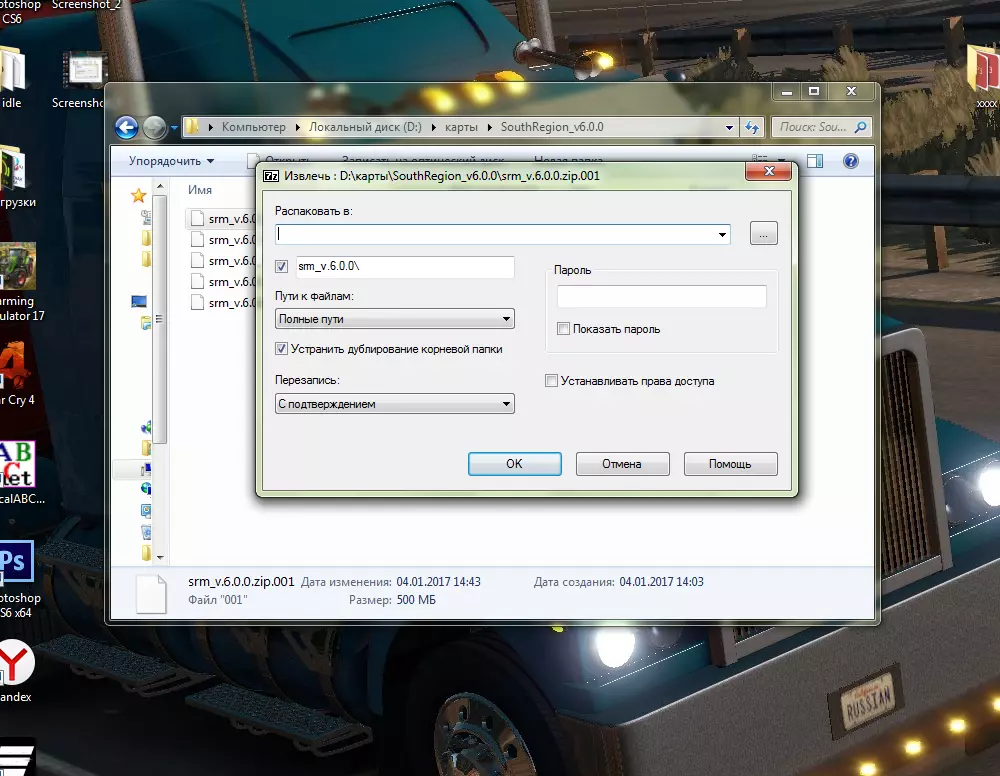The image size is (1000, 776).
Task: Click into the 'Пароль' password field
Action: point(661,296)
